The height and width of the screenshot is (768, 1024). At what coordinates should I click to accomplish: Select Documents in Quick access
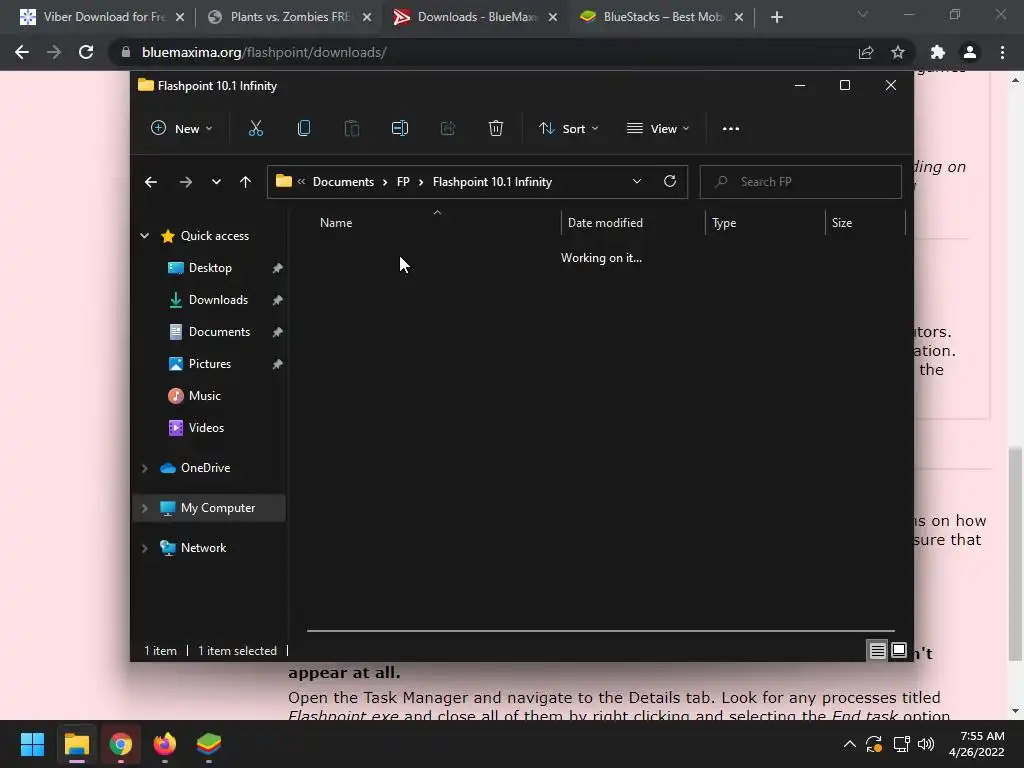click(219, 332)
